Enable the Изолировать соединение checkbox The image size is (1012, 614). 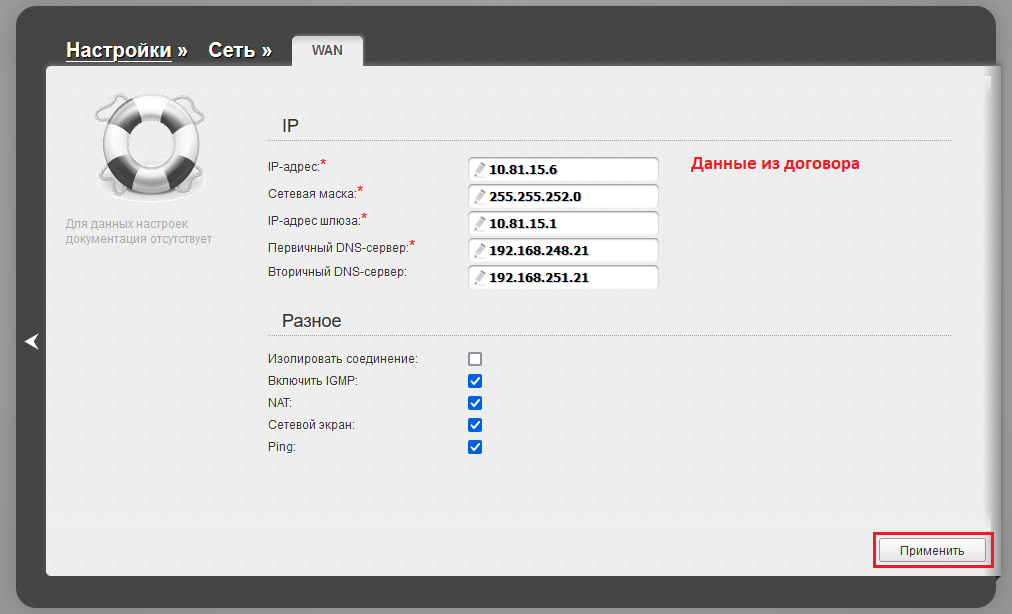[x=475, y=359]
